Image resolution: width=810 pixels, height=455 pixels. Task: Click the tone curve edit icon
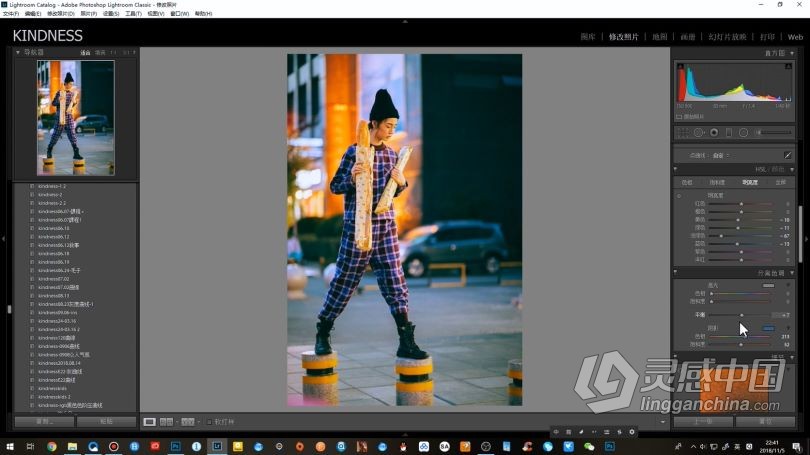point(787,155)
